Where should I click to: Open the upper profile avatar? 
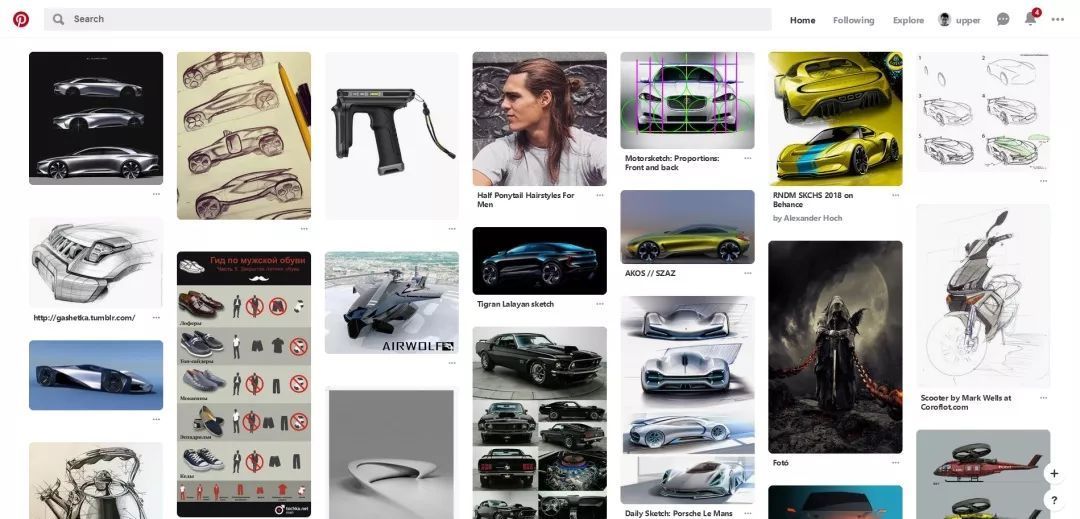tap(944, 20)
